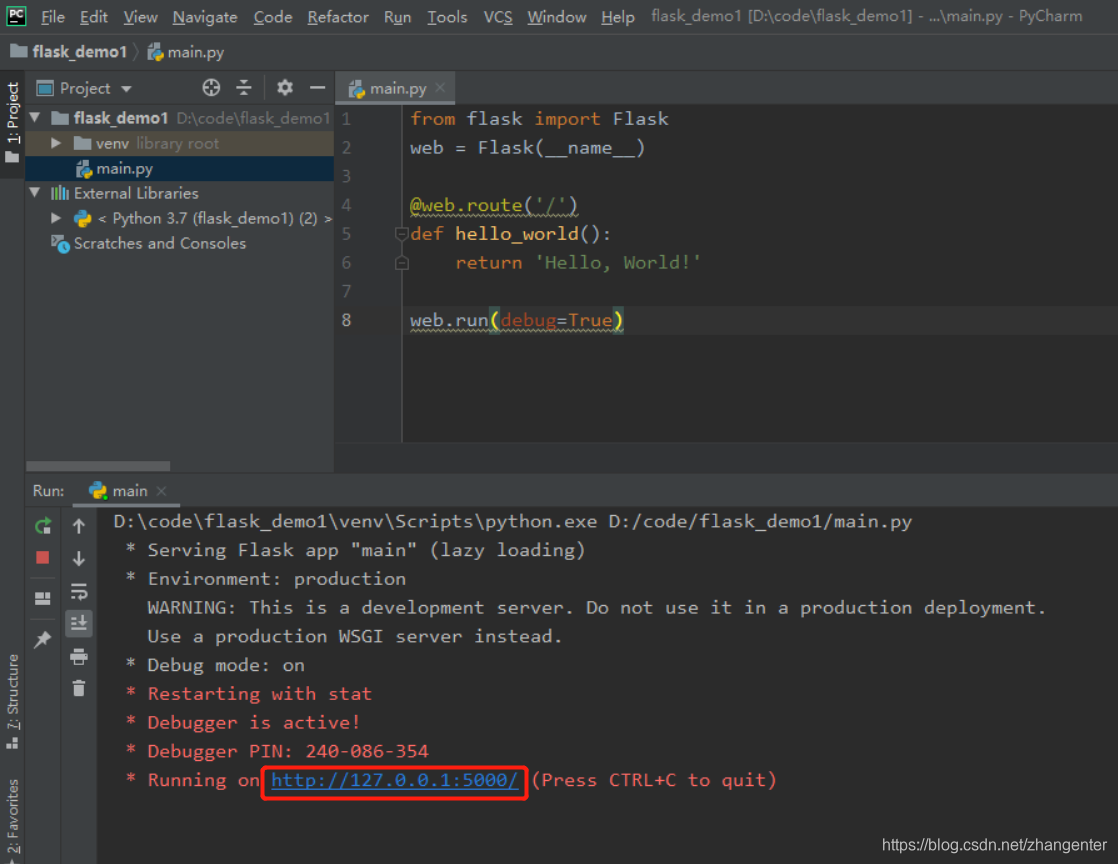1118x864 pixels.
Task: Hide the Project tool window with minus icon
Action: [317, 88]
